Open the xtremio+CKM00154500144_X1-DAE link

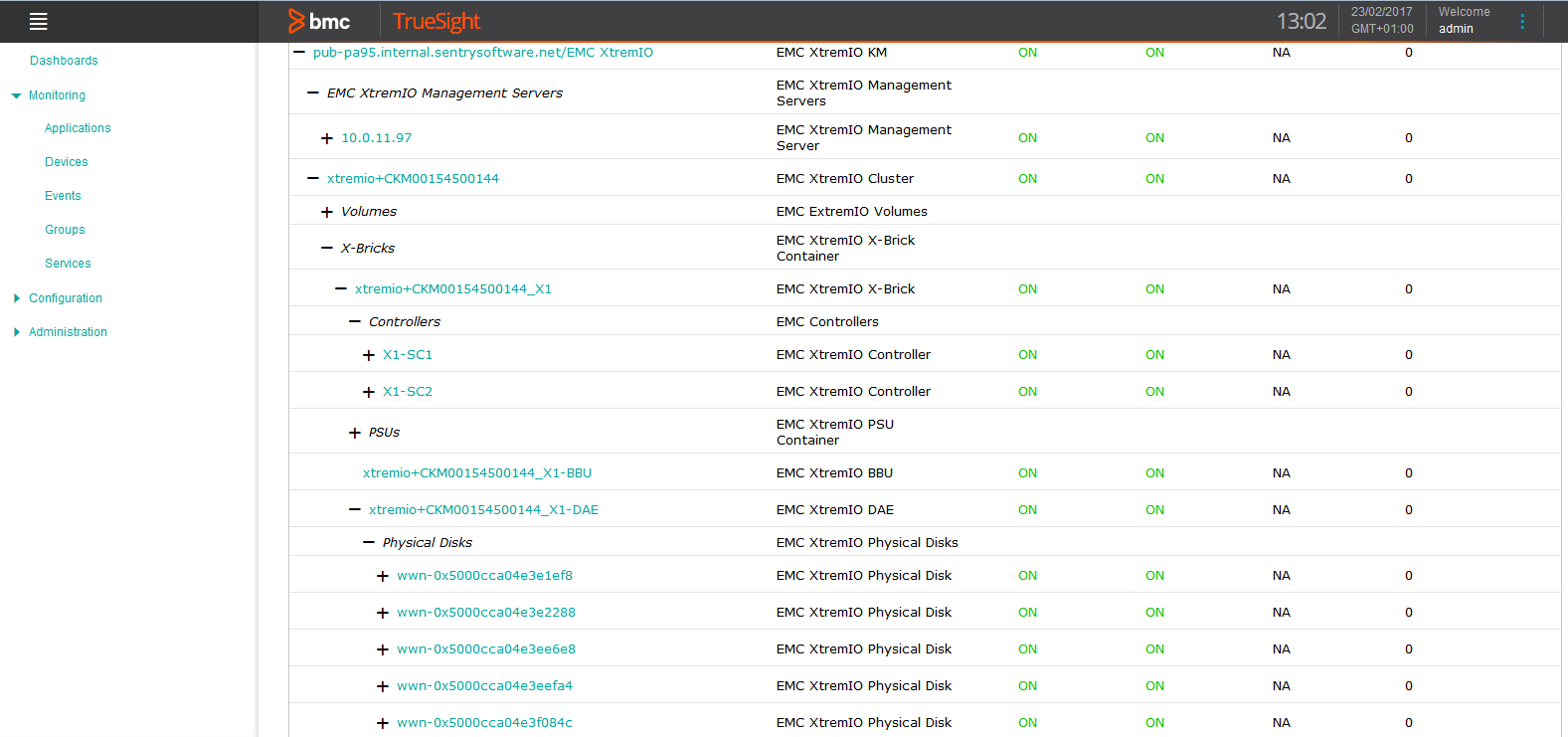pyautogui.click(x=484, y=510)
